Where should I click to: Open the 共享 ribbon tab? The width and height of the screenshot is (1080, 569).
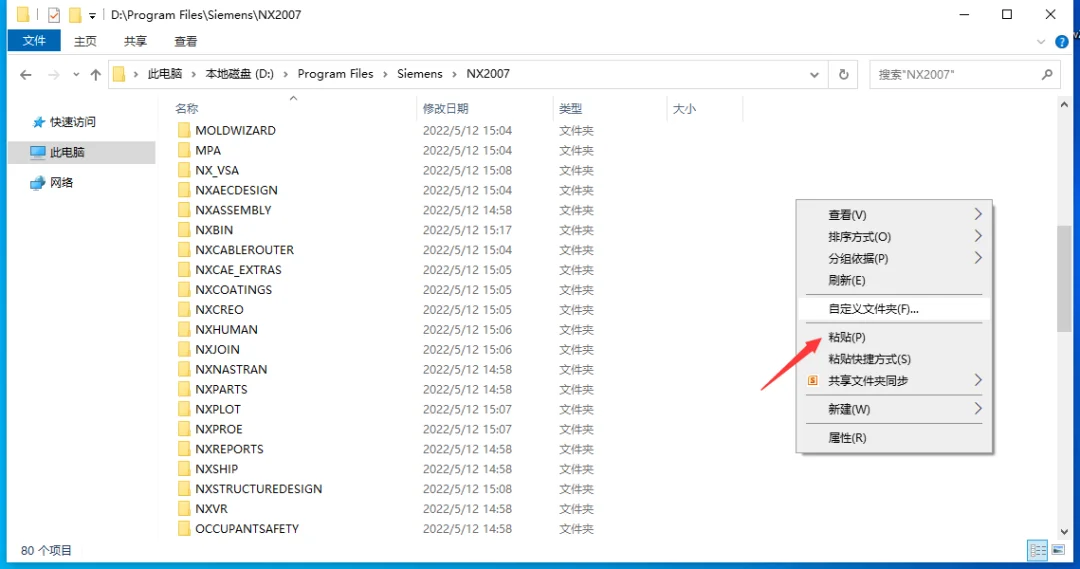tap(135, 41)
